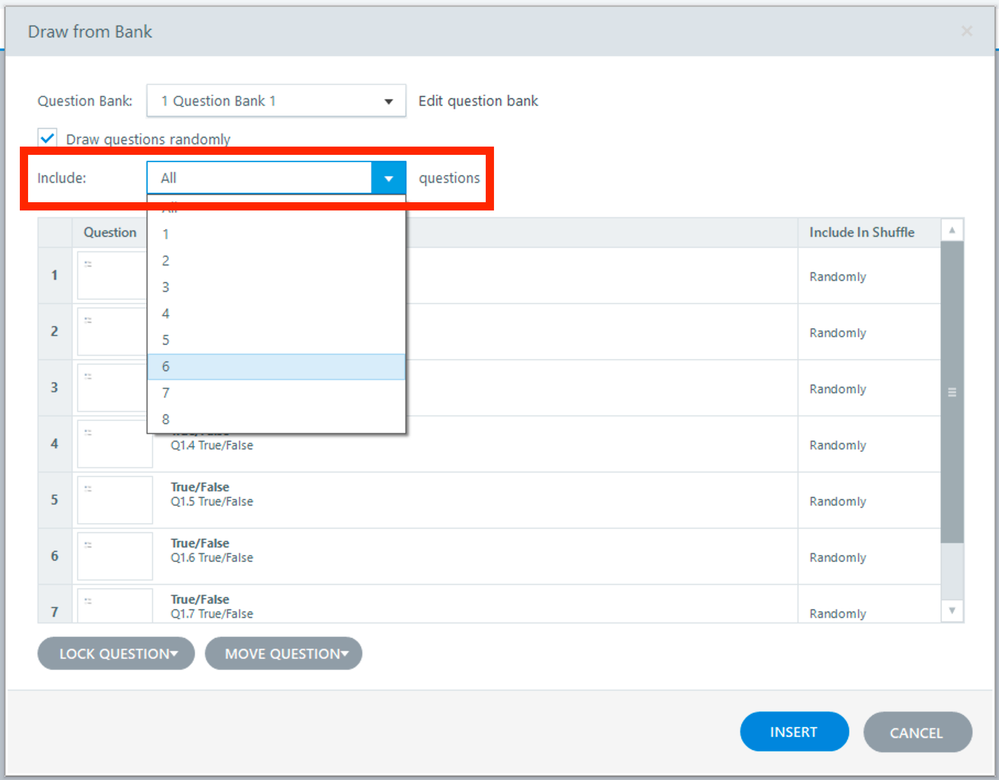Select the question 5 slide thumbnail
This screenshot has width=999, height=780.
(114, 500)
